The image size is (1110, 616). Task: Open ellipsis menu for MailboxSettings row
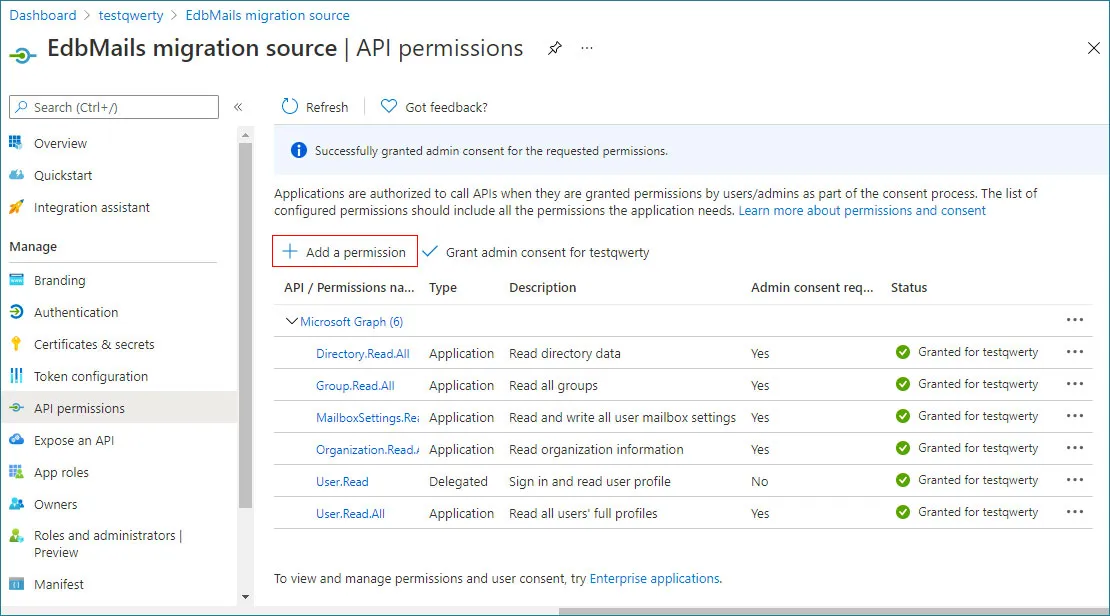coord(1075,416)
